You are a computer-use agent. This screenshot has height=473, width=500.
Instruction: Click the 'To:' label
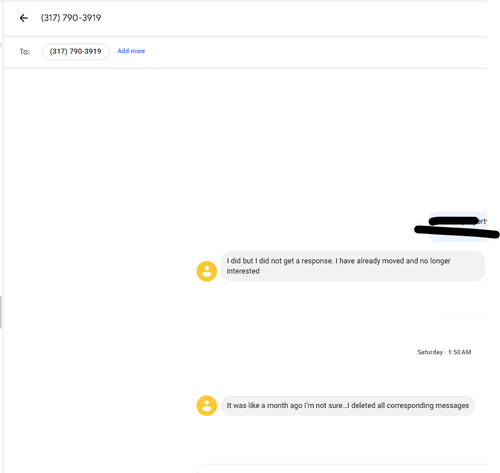25,52
